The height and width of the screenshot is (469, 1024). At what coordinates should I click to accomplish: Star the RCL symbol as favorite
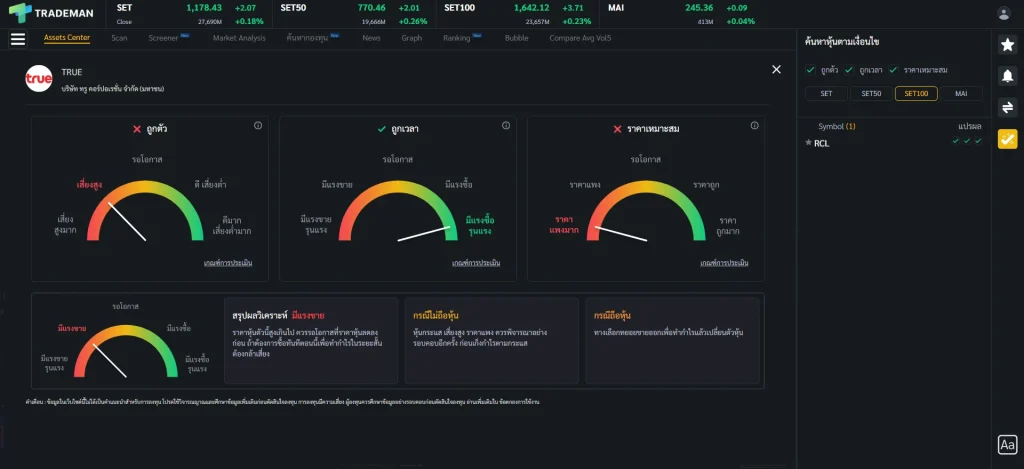tap(808, 143)
